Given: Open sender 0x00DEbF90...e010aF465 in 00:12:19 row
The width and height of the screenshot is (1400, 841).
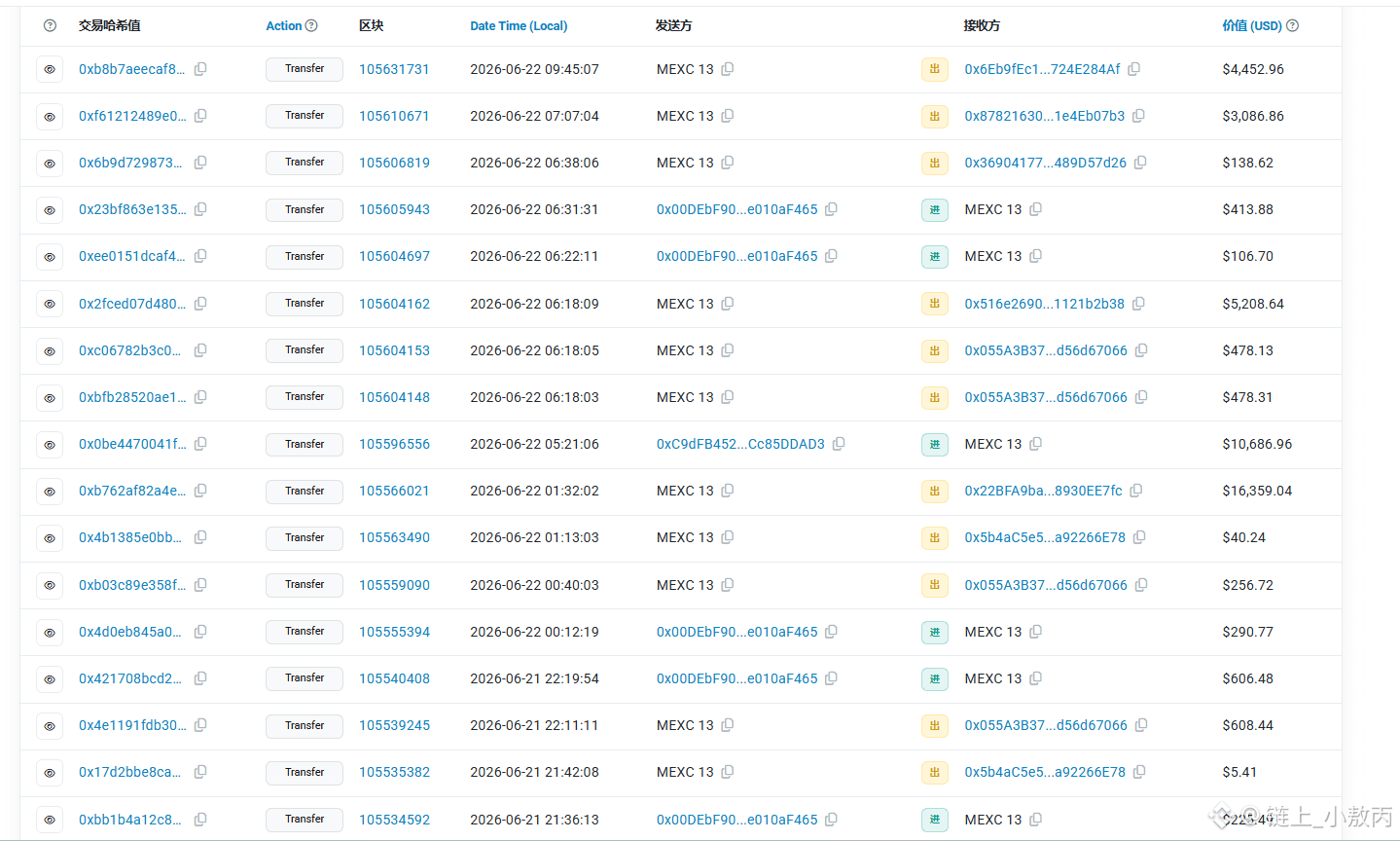Looking at the screenshot, I should pos(737,632).
